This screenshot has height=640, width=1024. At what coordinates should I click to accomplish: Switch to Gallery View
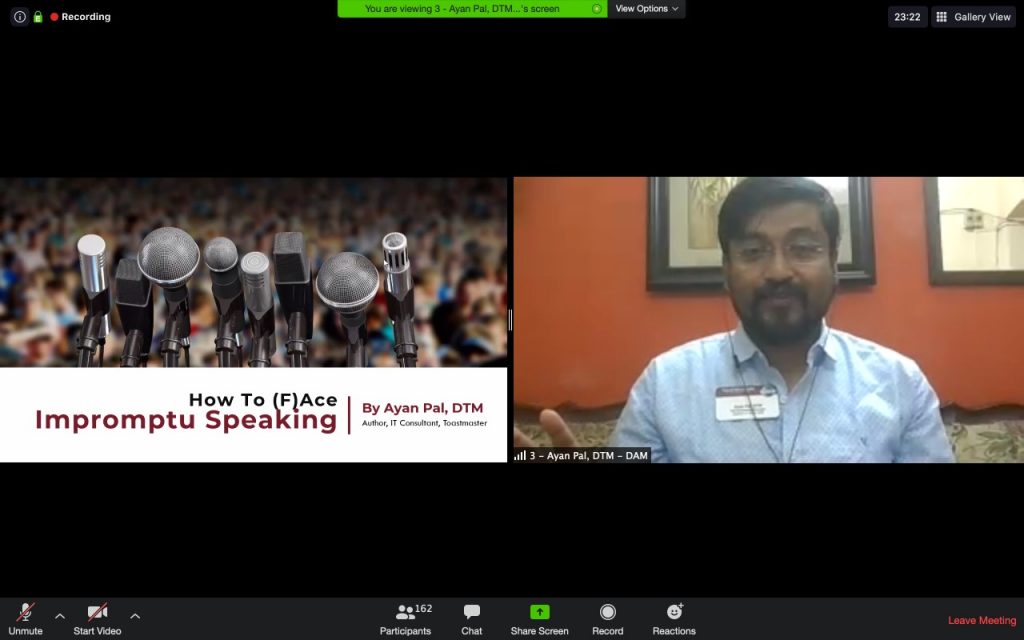pos(973,17)
